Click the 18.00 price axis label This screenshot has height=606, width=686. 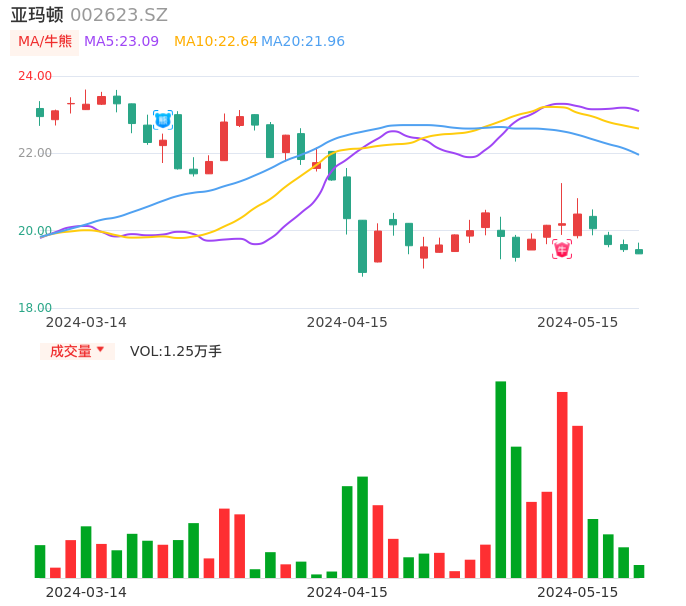coord(35,308)
